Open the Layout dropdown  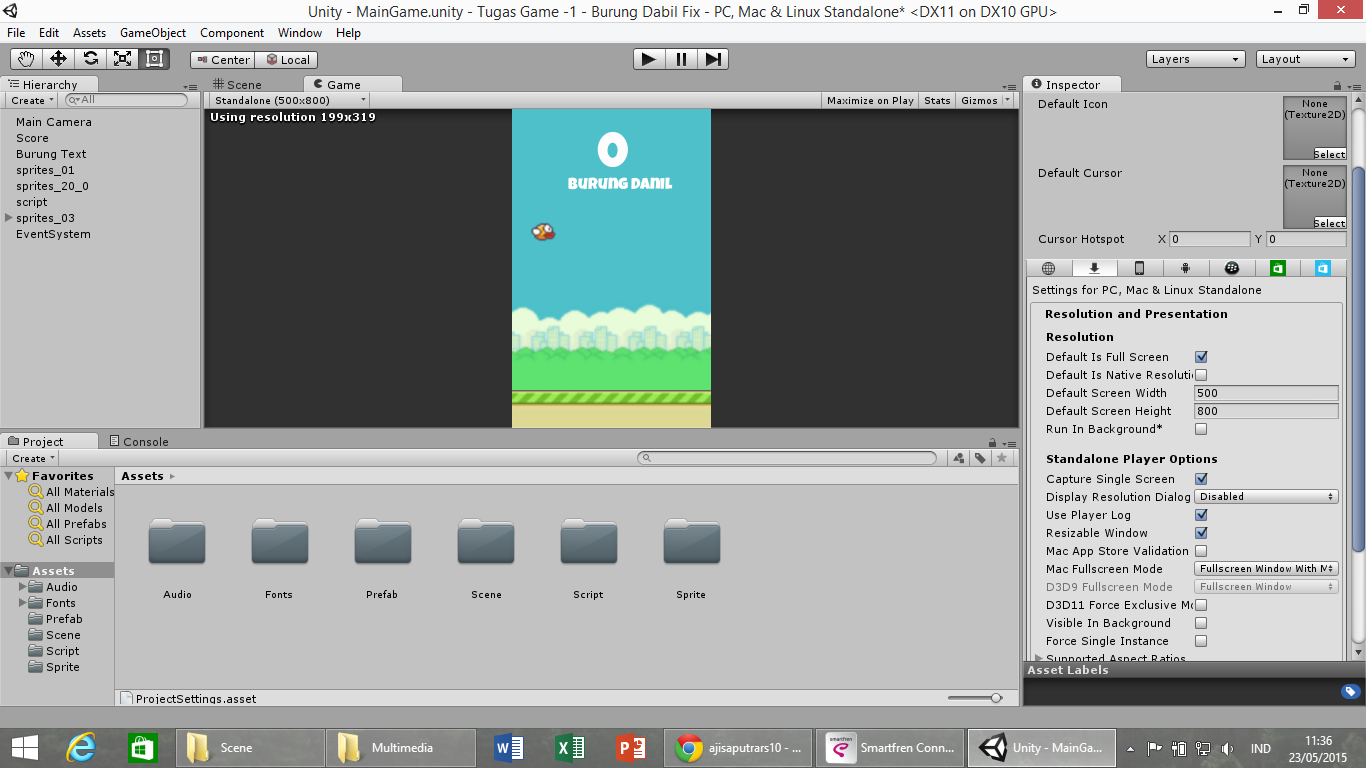pos(1306,59)
